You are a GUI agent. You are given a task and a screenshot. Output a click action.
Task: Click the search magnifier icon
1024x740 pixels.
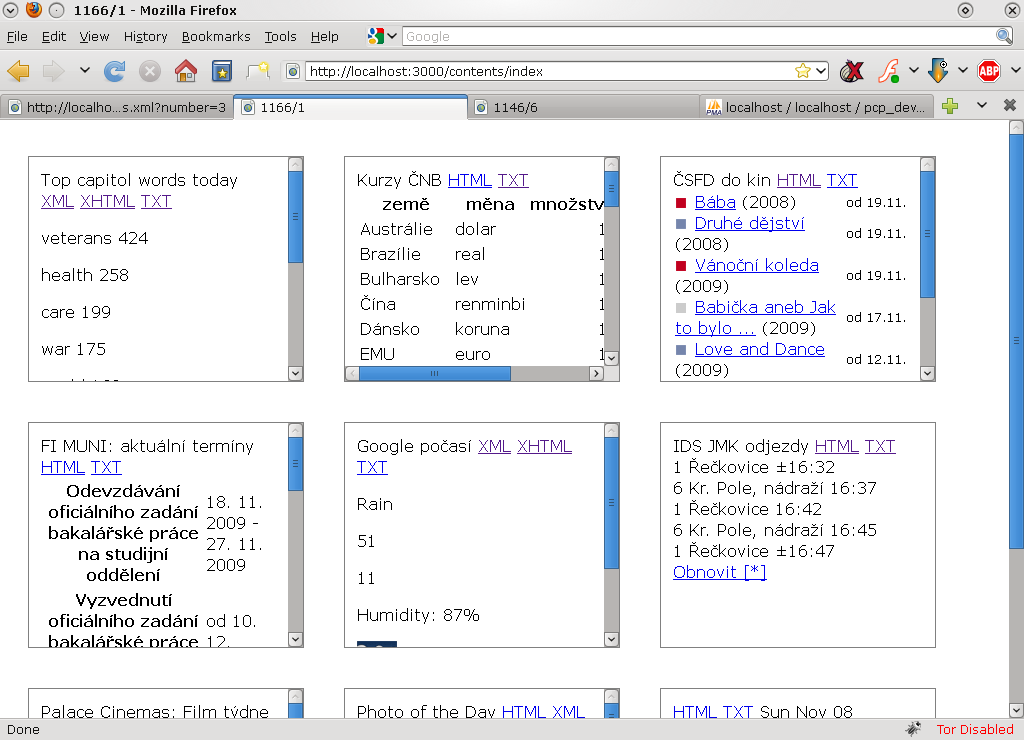coord(1004,36)
